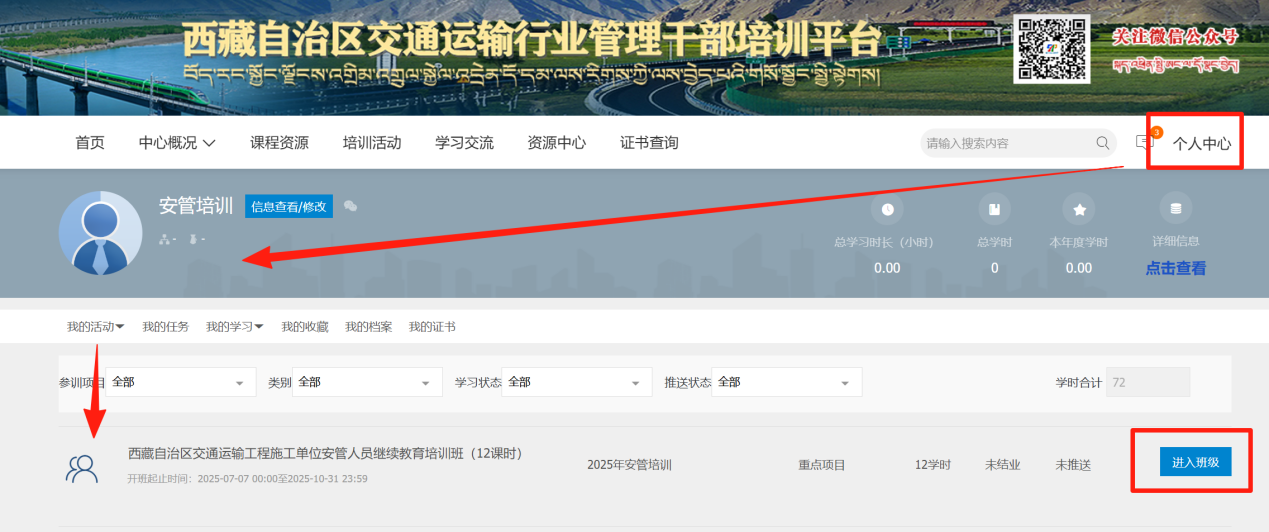Click the user profile avatar
The image size is (1269, 532).
click(x=100, y=233)
